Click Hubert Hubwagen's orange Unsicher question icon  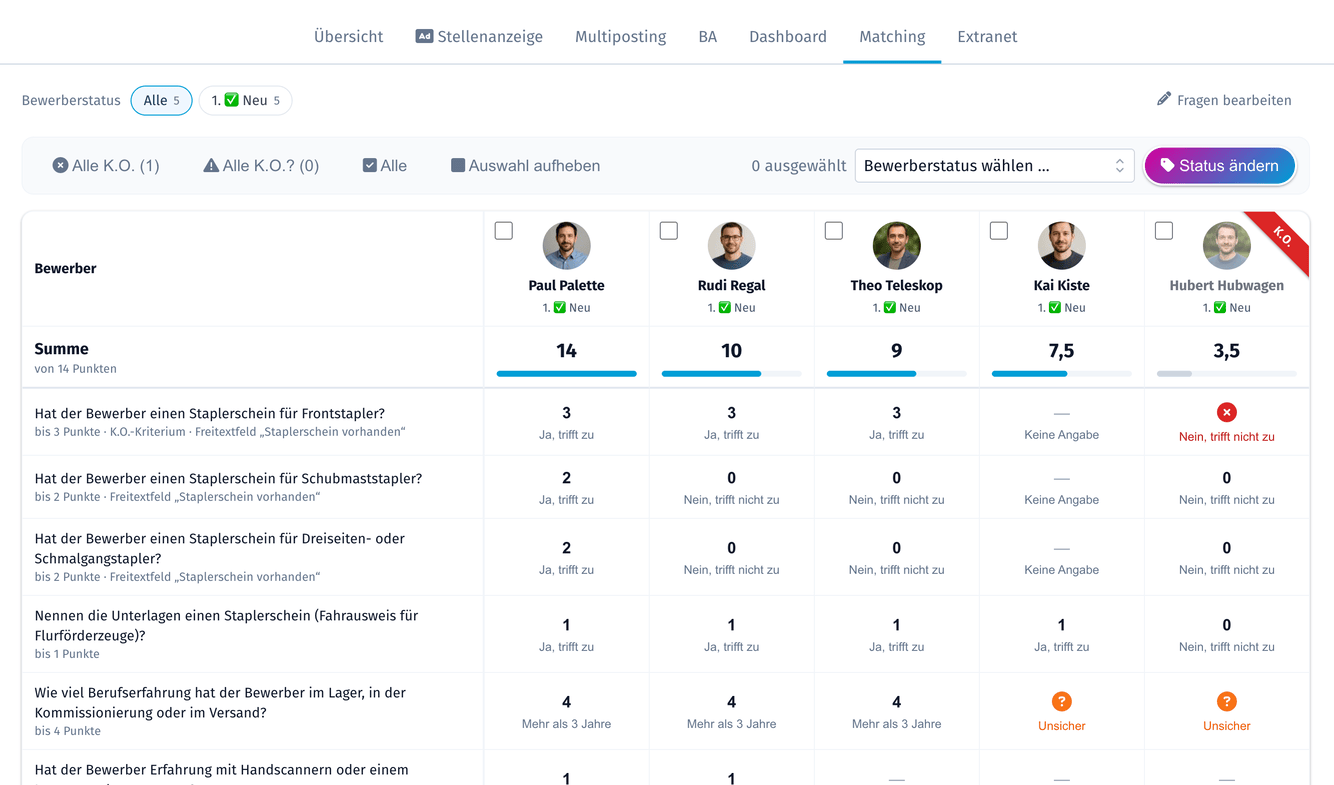click(1227, 701)
